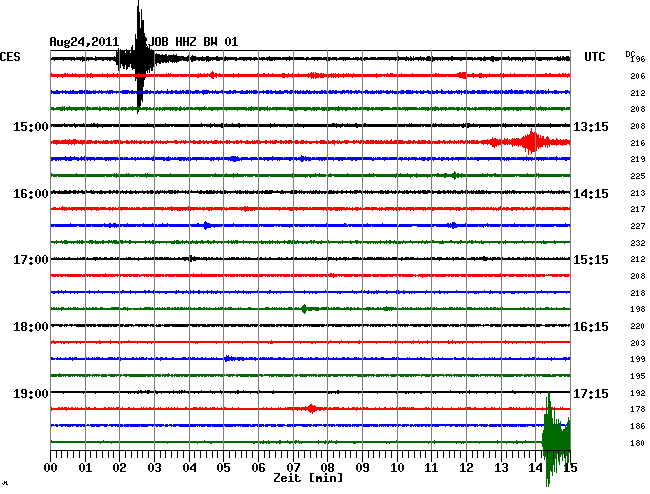Click the red event swelling near minute 14

pyautogui.click(x=530, y=142)
